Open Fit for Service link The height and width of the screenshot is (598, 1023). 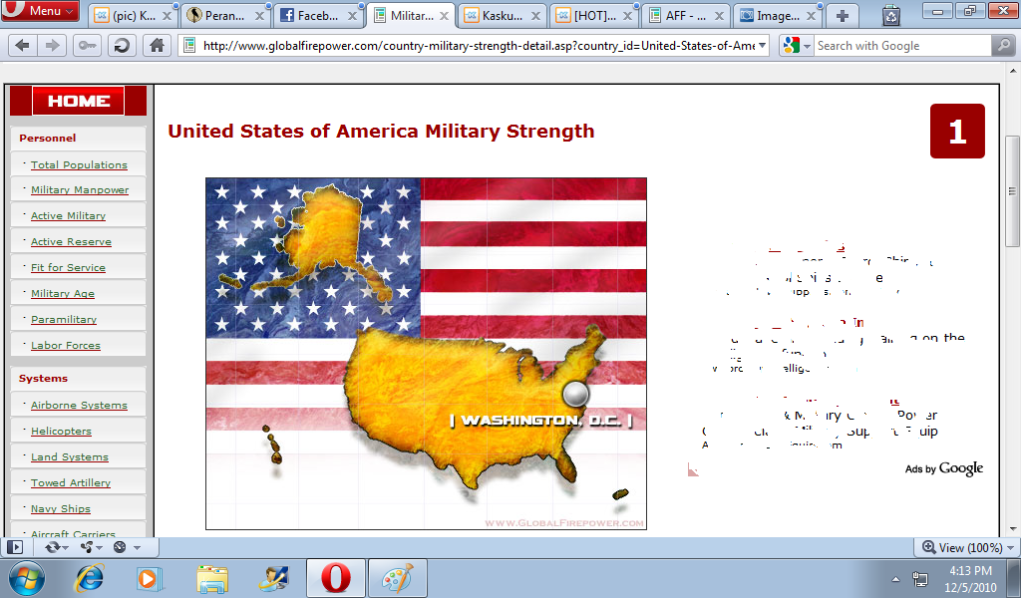pyautogui.click(x=68, y=267)
